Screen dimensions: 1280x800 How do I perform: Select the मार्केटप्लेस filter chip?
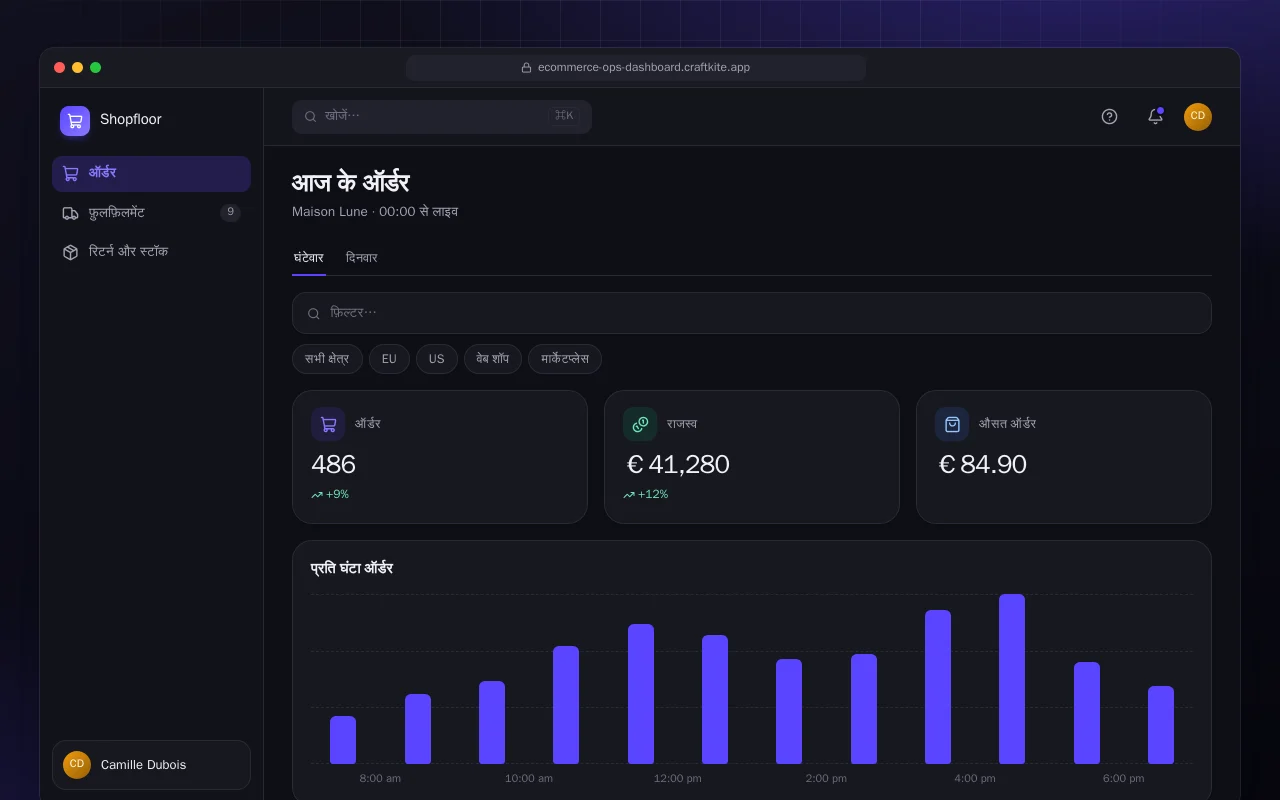tap(565, 359)
